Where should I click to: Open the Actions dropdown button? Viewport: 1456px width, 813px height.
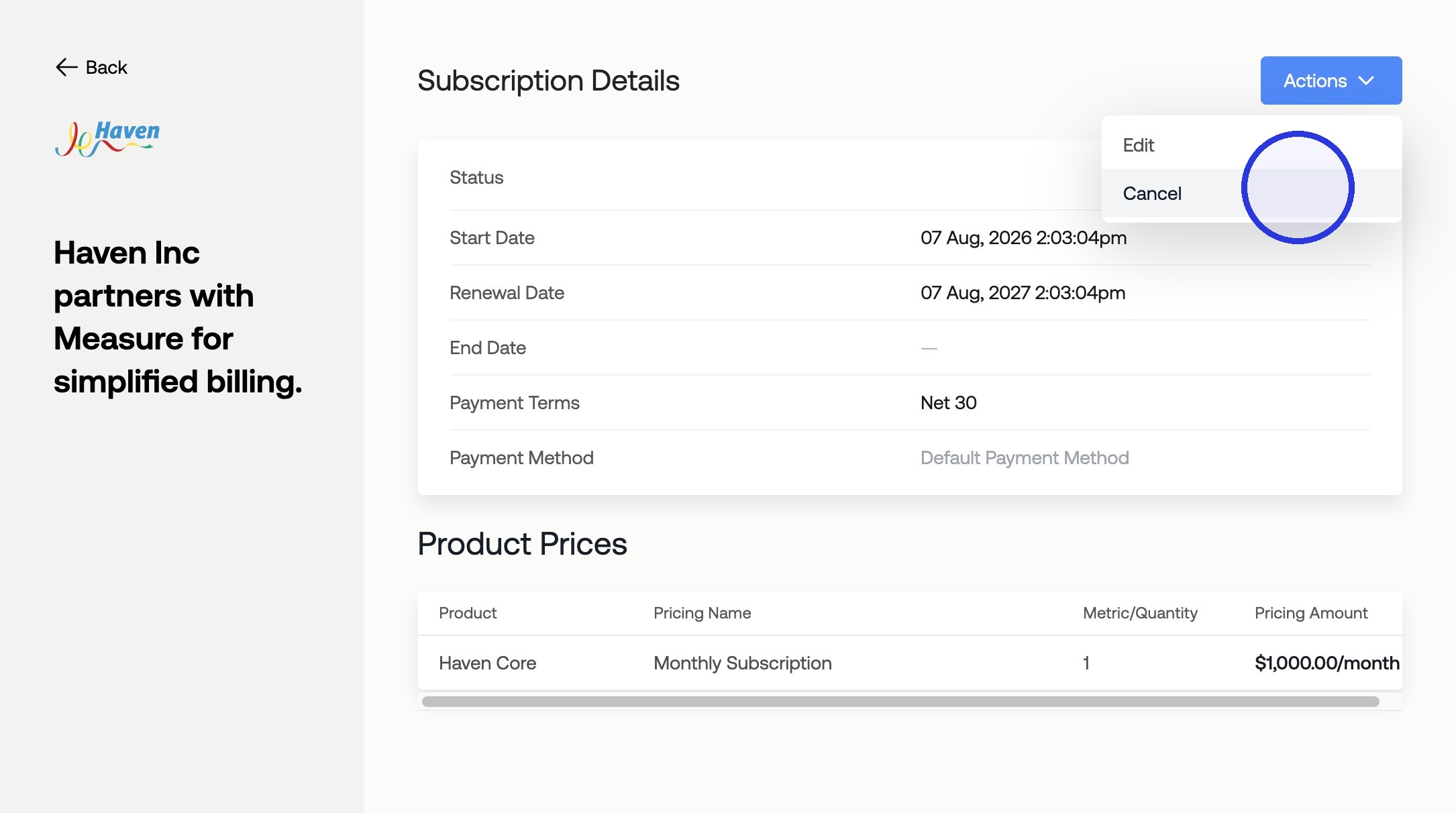point(1331,80)
